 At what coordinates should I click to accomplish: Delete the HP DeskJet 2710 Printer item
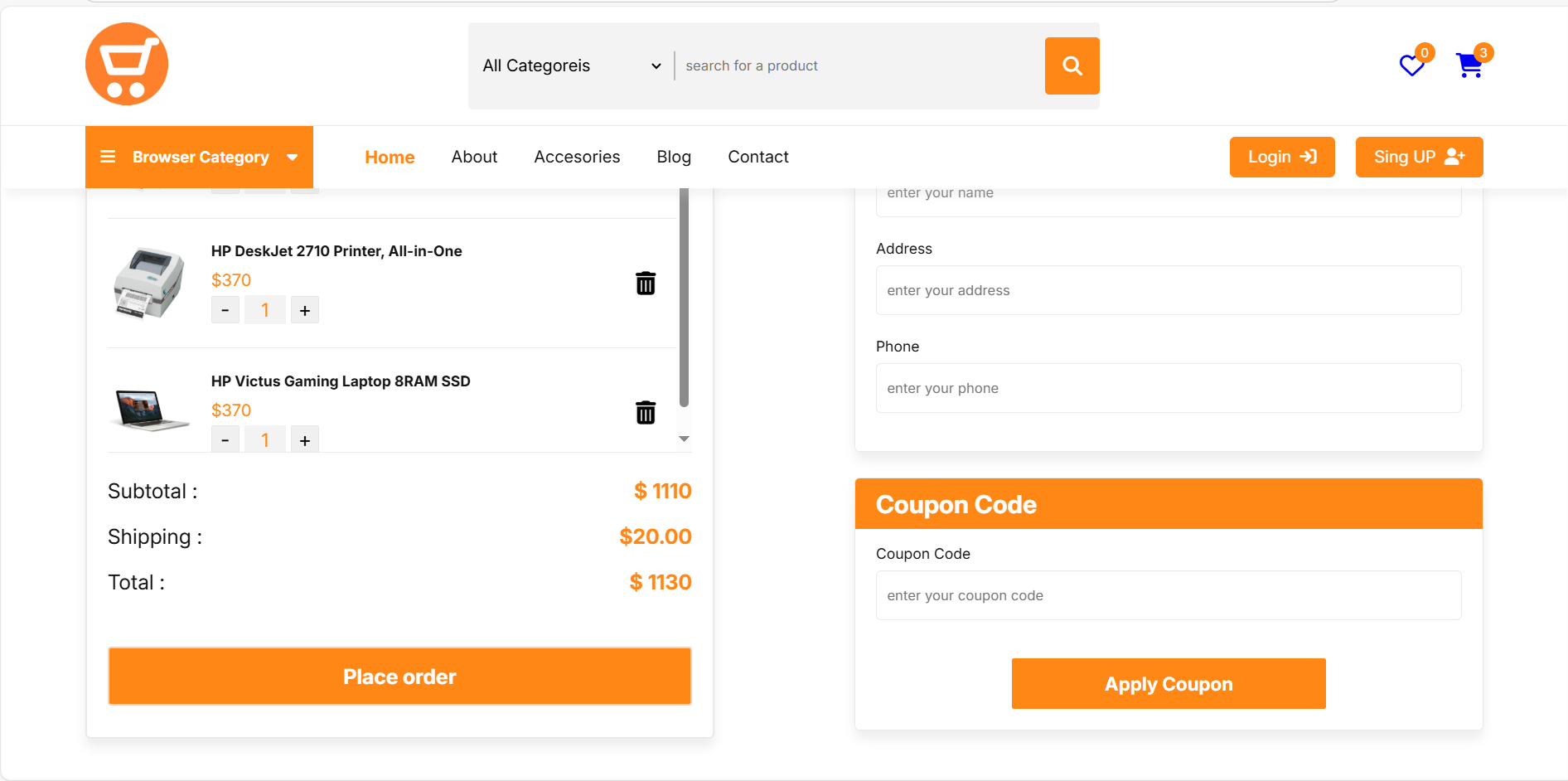click(646, 283)
